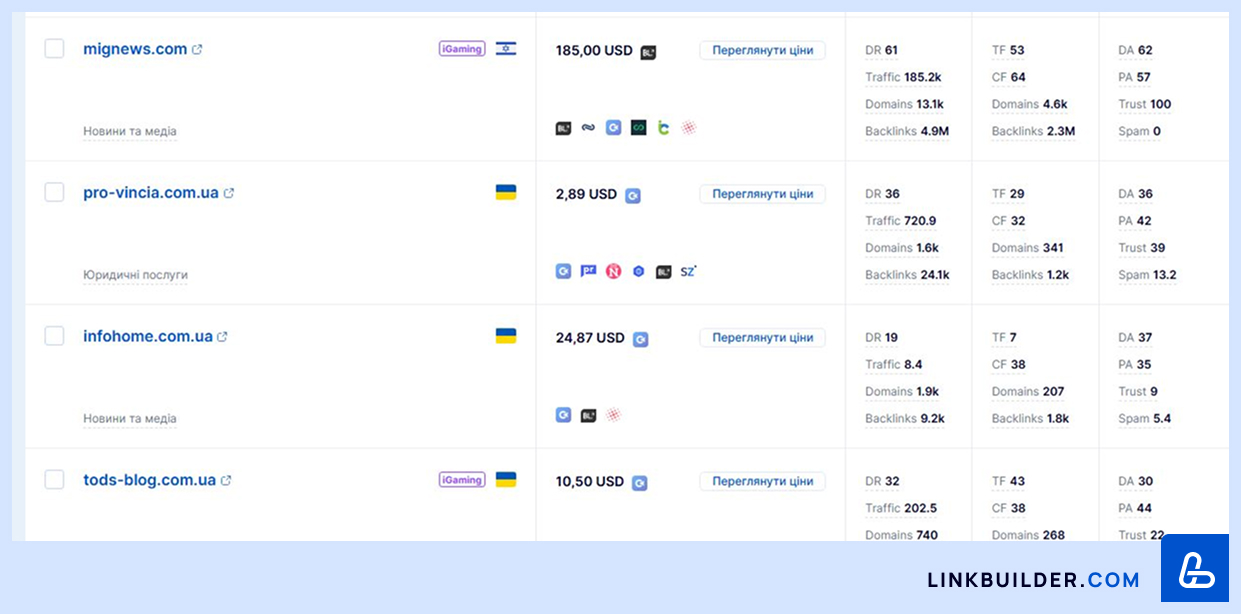Click 'Переглянути ціни' for pro-vincia.com.ua

click(762, 194)
